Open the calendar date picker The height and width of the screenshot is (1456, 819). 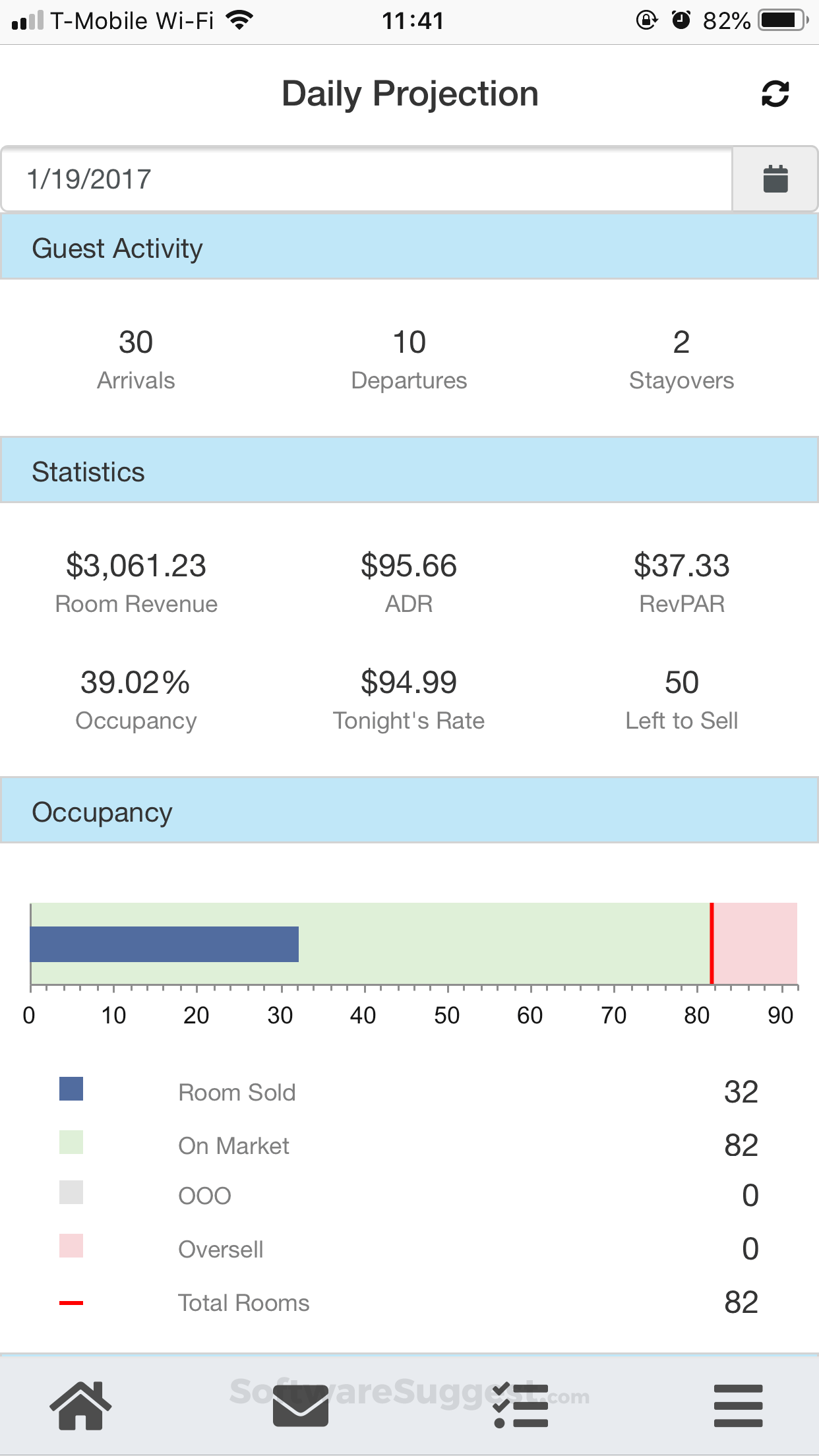[x=775, y=179]
